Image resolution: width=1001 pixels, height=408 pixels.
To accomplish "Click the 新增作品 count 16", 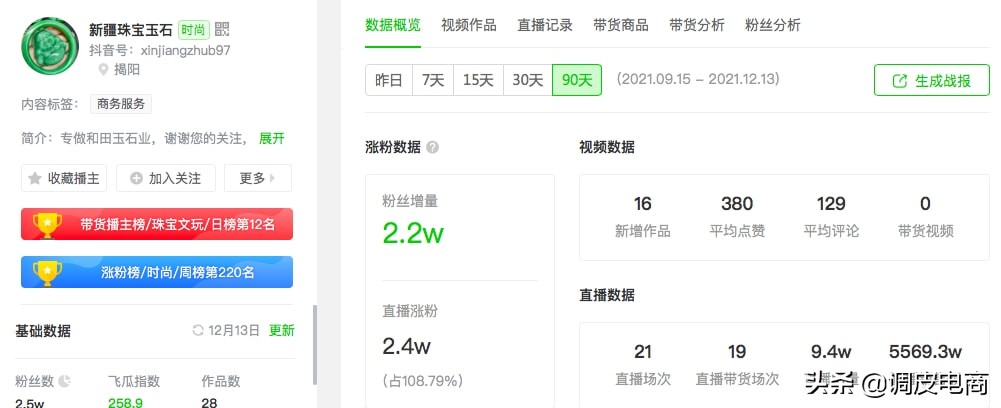I will click(x=642, y=204).
